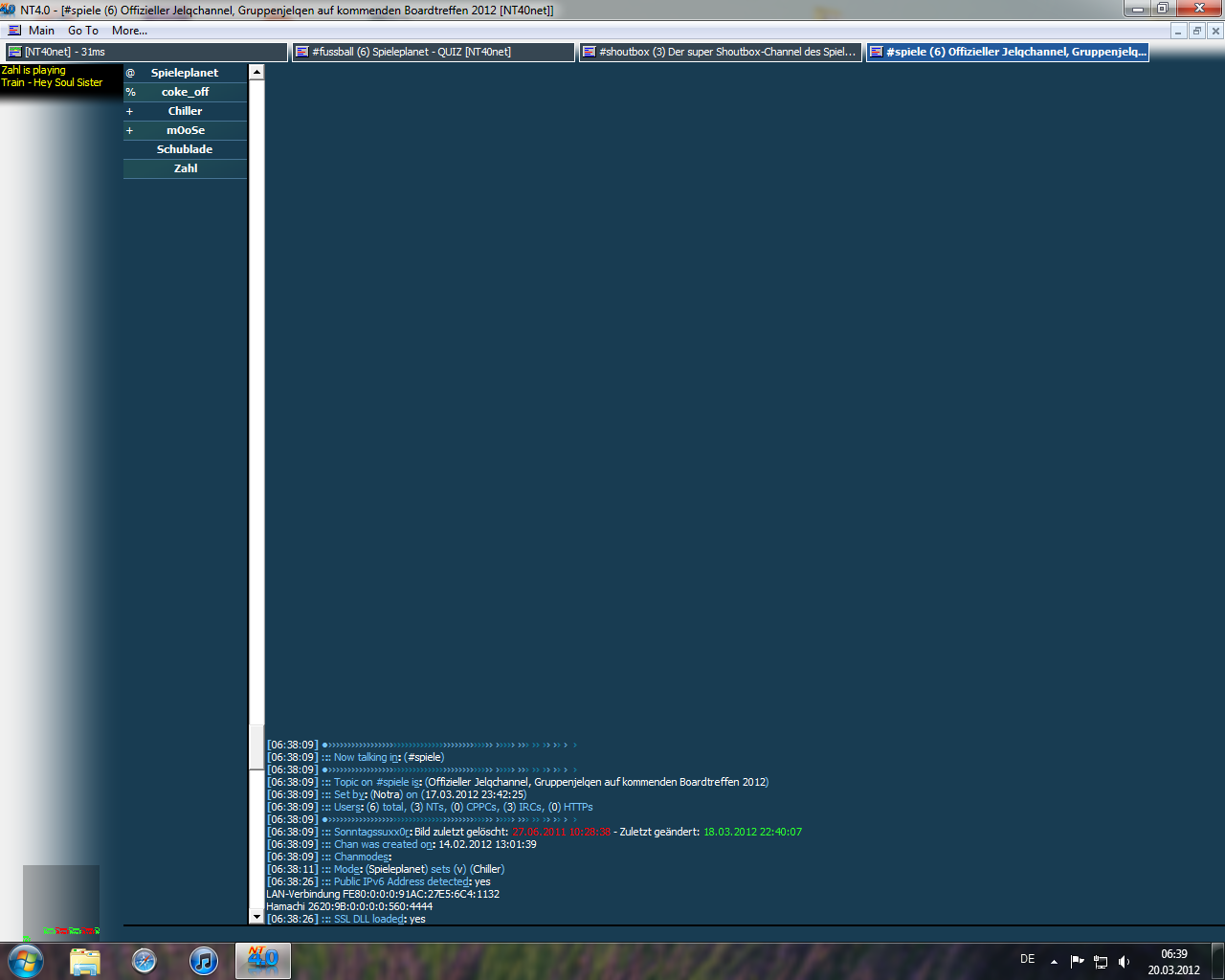
Task: Click the network status tray icon
Action: tap(1101, 961)
